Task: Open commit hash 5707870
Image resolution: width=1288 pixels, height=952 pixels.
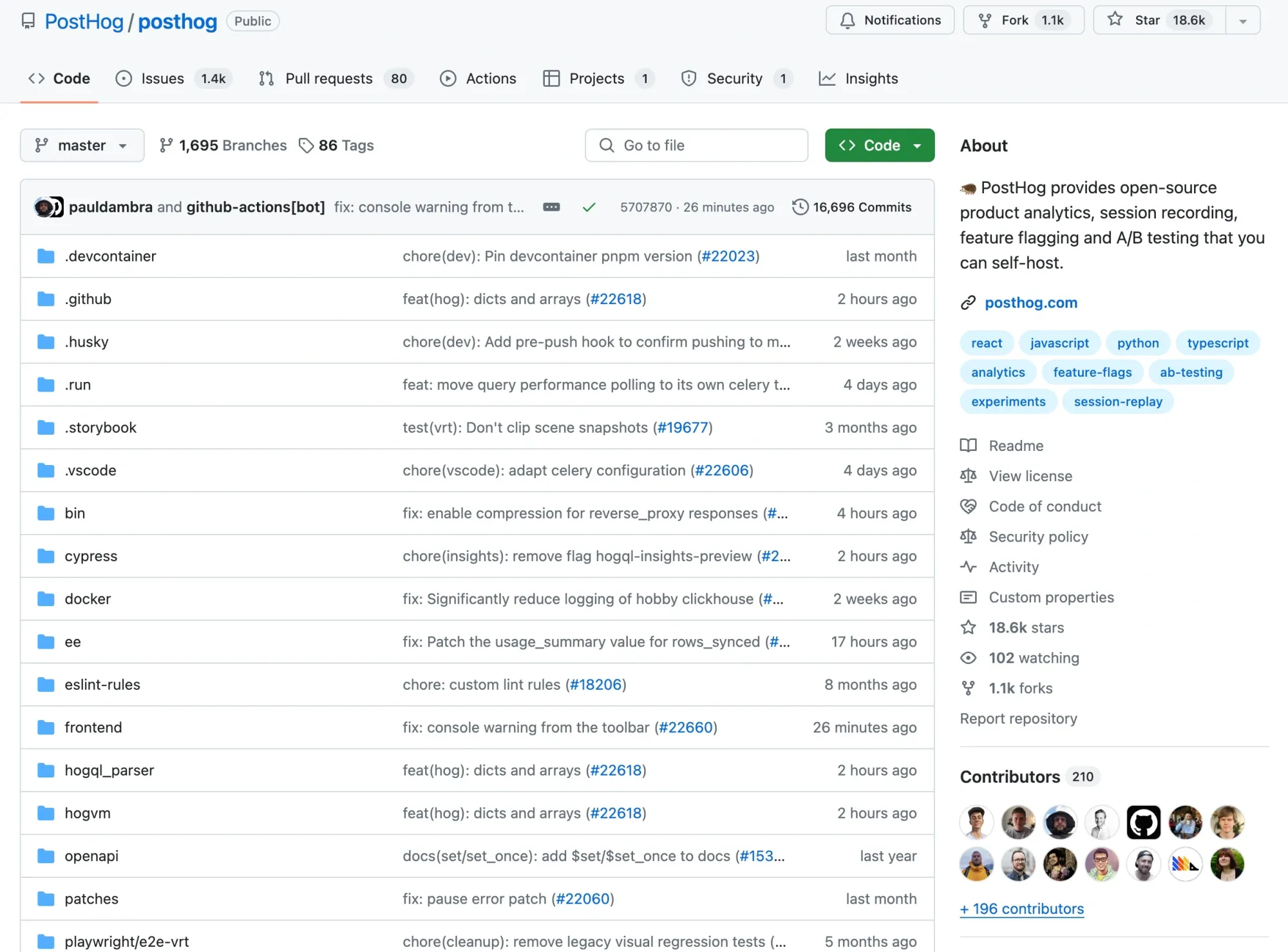Action: click(x=646, y=207)
